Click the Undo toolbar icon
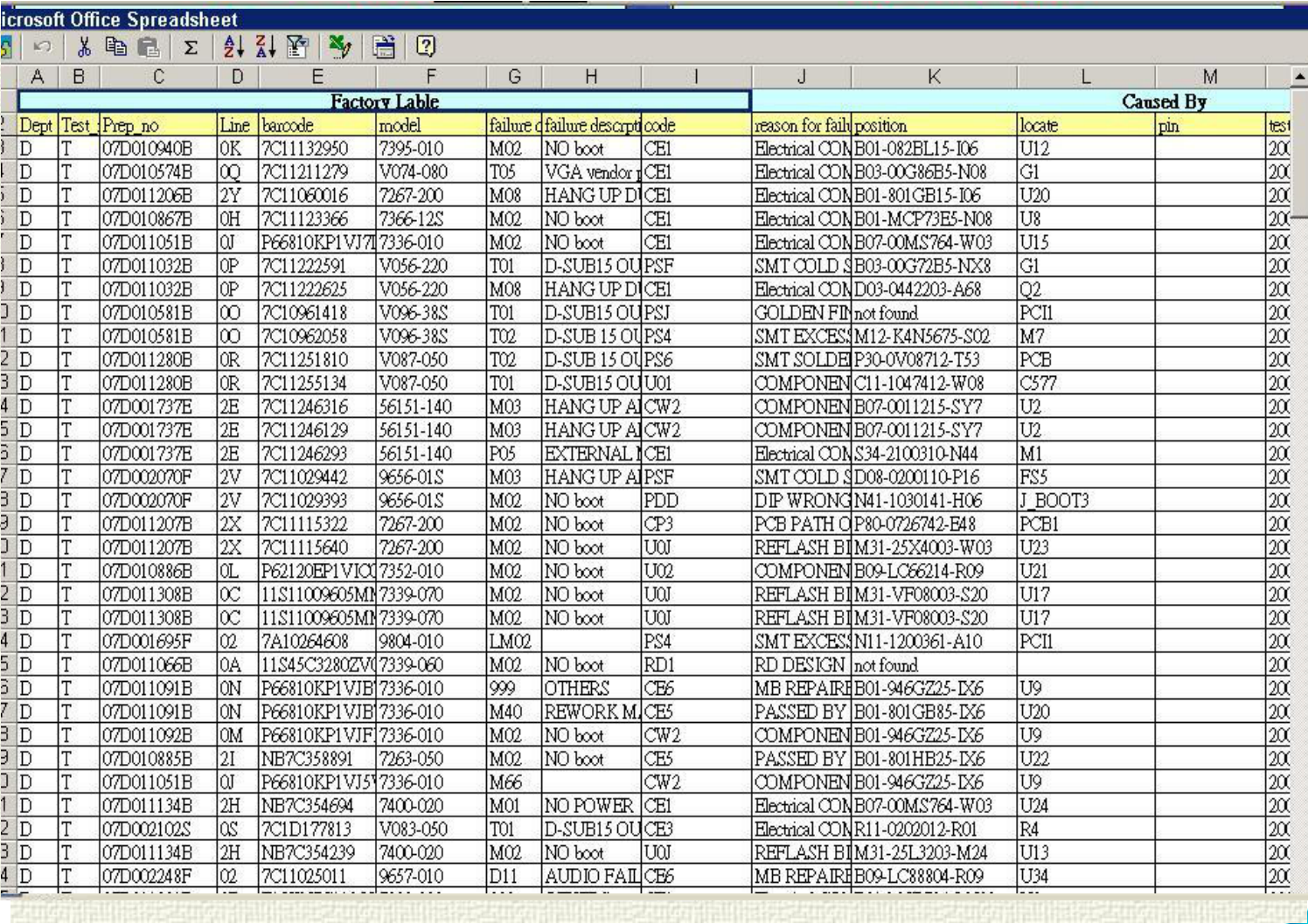Viewport: 1308px width, 924px height. 42,47
